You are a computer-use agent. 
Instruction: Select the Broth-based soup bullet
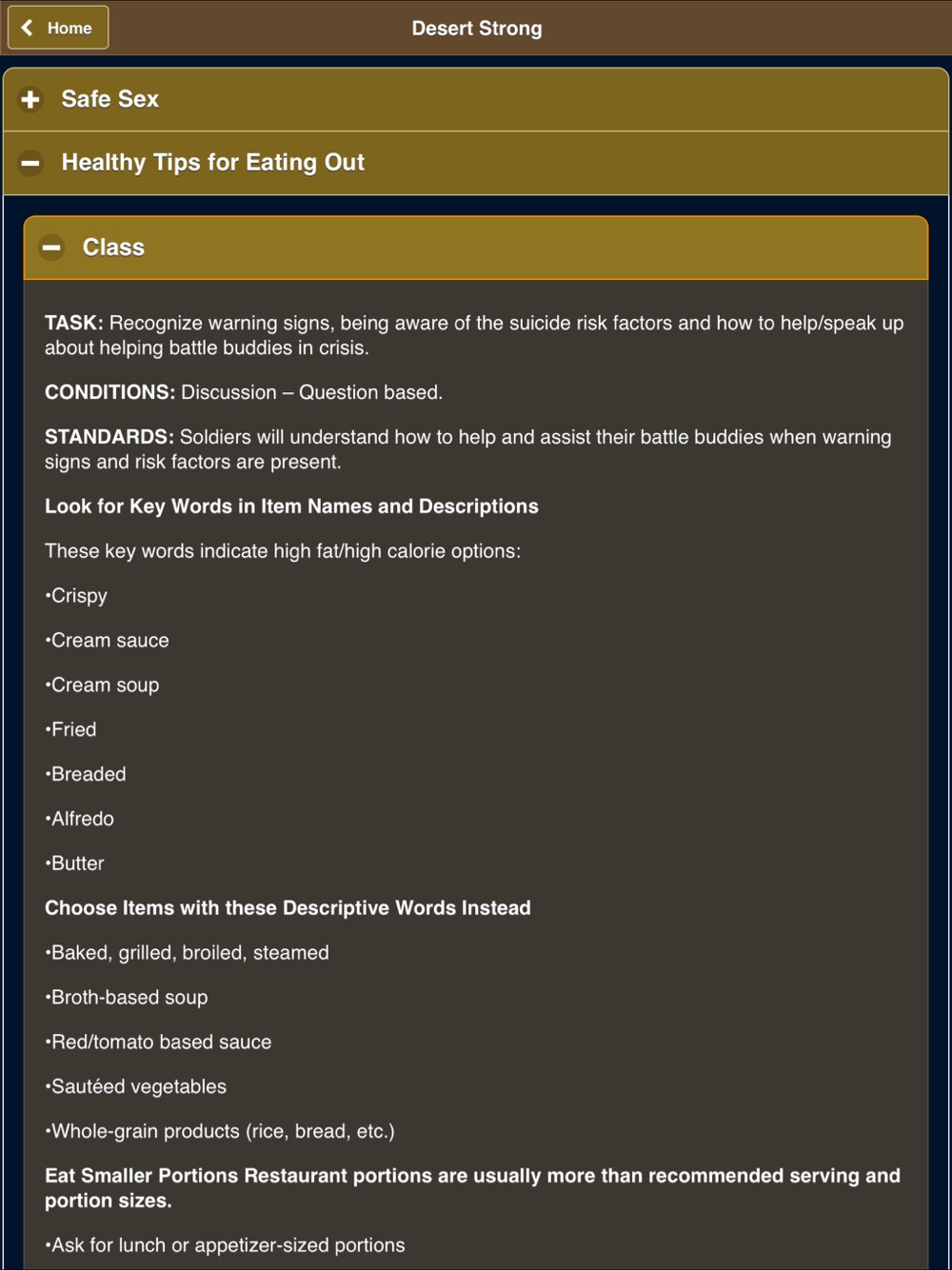point(127,998)
